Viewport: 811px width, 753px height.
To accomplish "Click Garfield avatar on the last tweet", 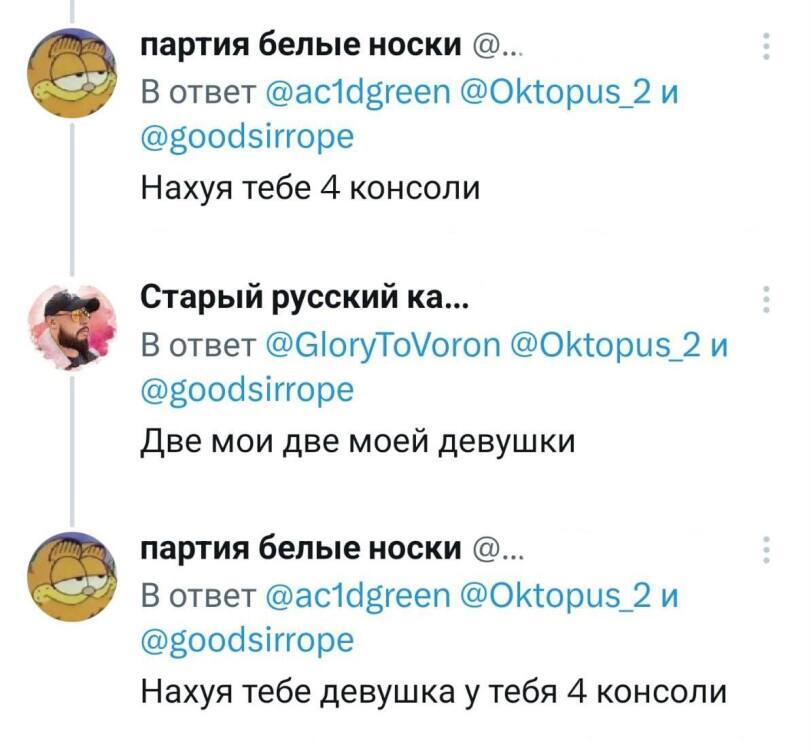I will coord(72,576).
